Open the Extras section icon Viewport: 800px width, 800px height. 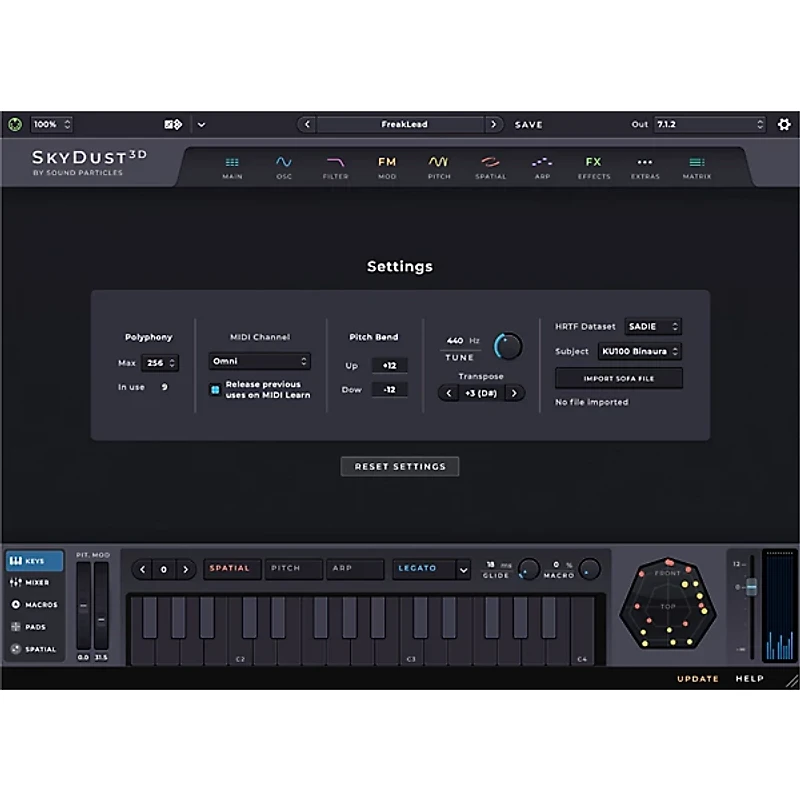coord(645,164)
